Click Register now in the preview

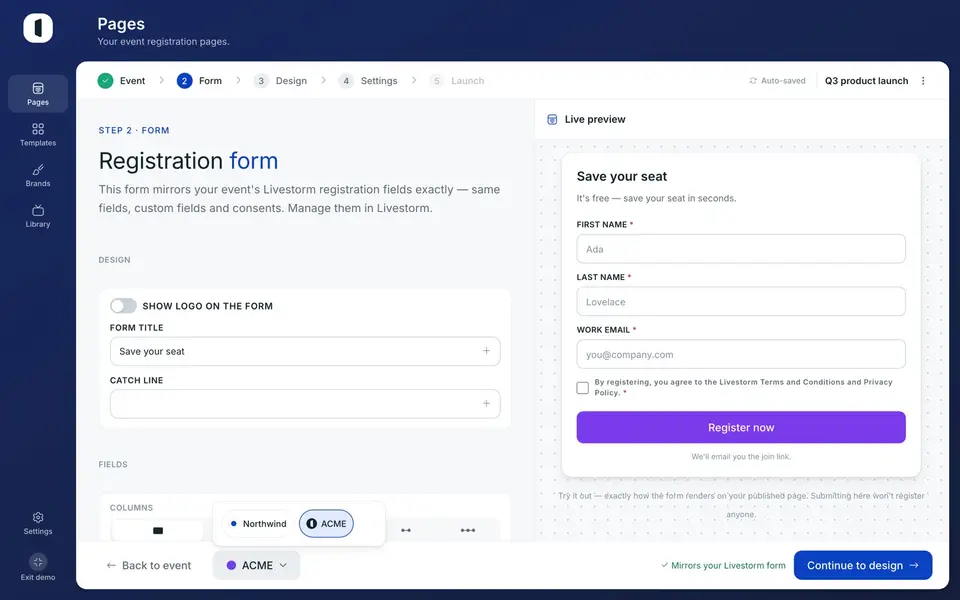click(x=741, y=427)
